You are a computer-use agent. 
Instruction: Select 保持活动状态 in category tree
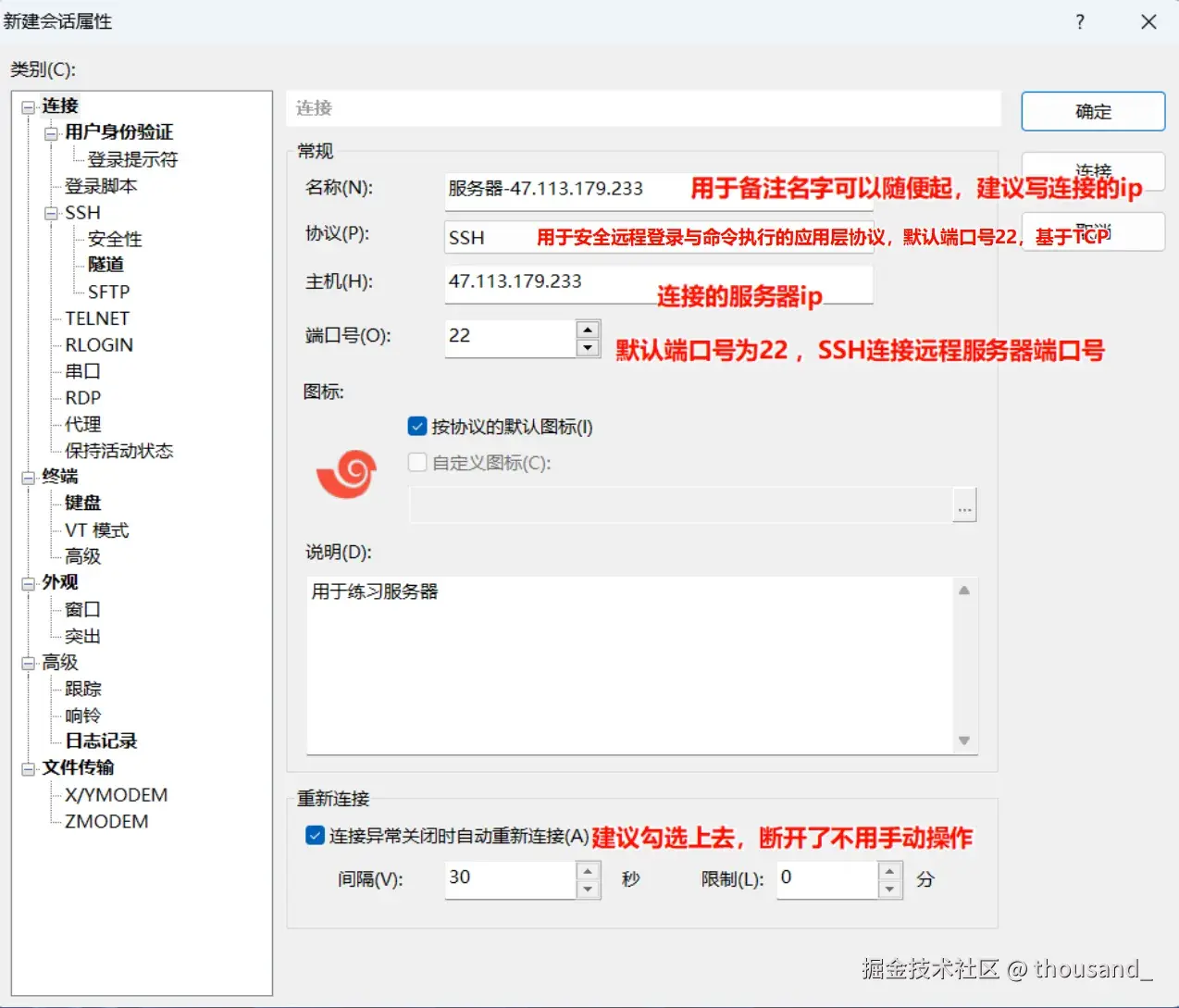pos(118,451)
